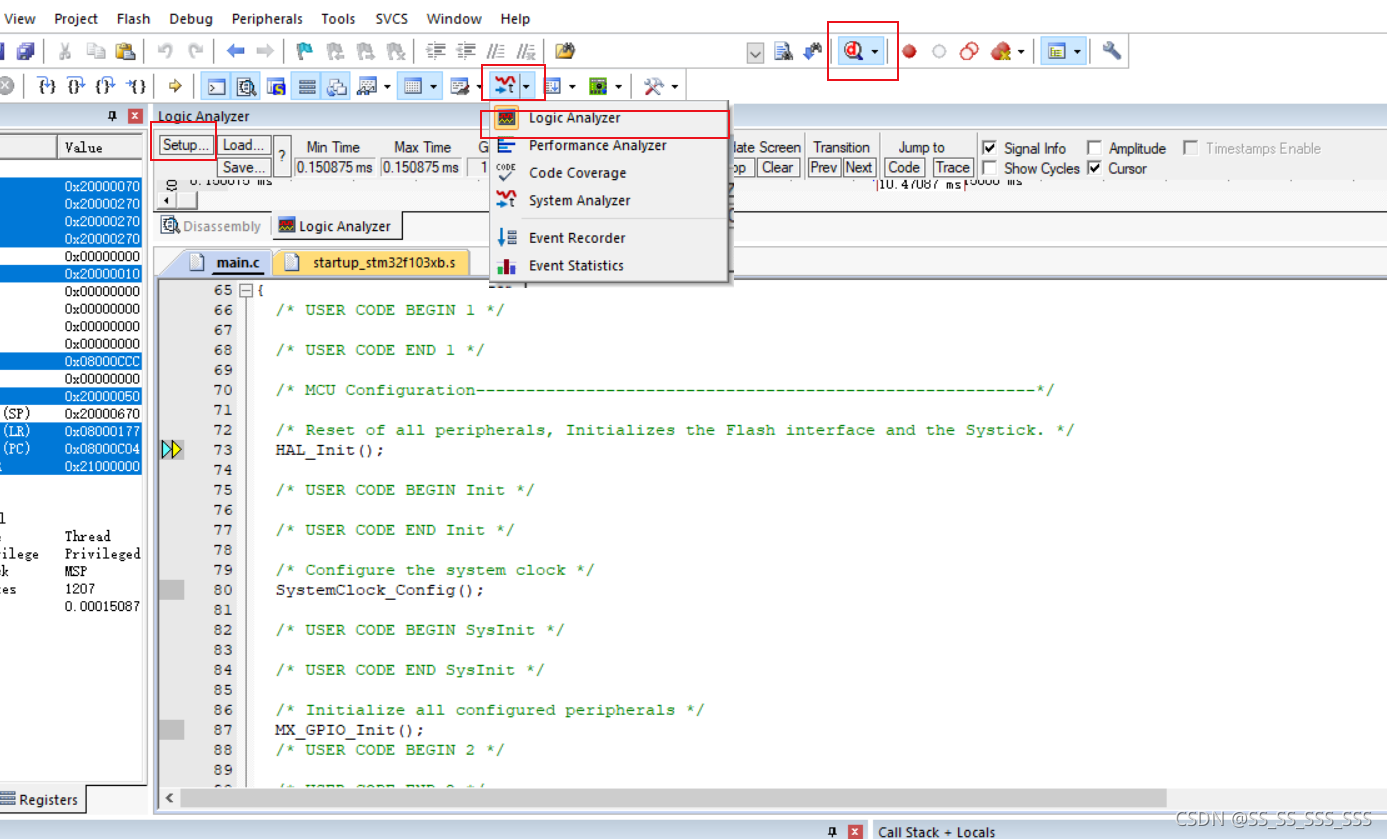Toggle the Symbols Window icon
This screenshot has width=1387, height=839.
pyautogui.click(x=276, y=87)
